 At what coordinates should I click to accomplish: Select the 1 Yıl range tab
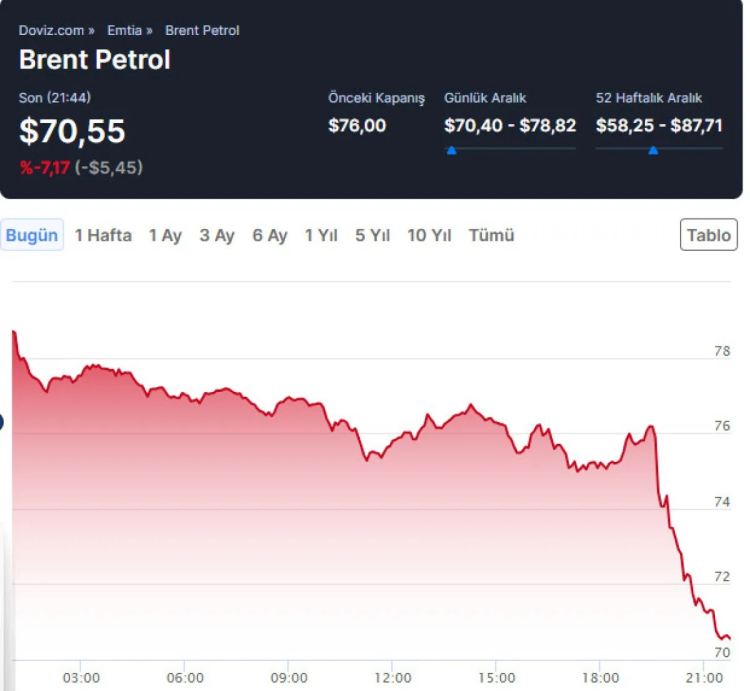(321, 235)
